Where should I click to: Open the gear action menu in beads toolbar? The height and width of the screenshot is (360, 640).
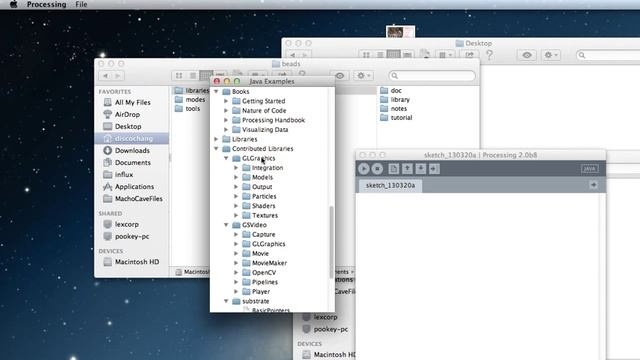coord(363,76)
